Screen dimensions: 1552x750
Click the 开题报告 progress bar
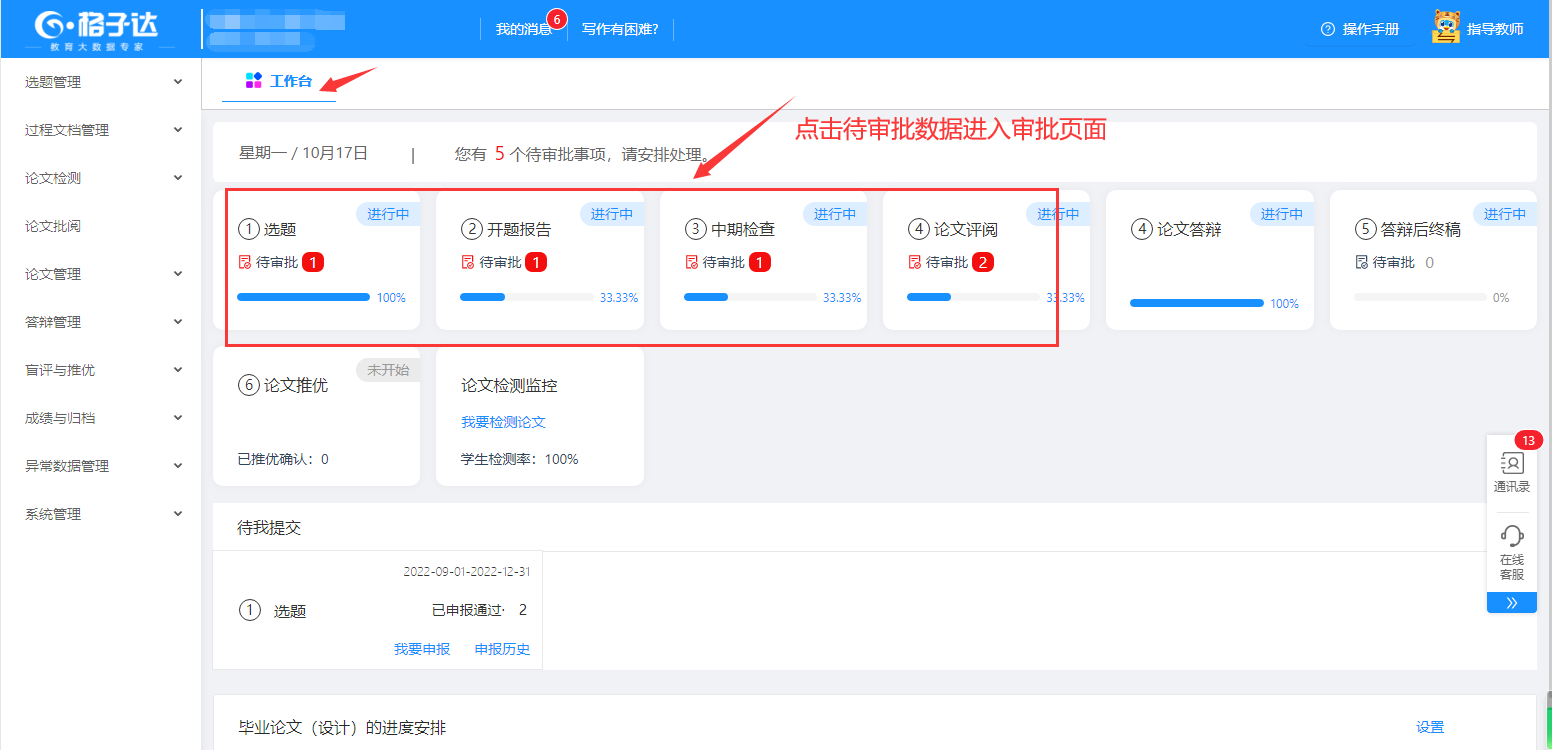pos(526,297)
